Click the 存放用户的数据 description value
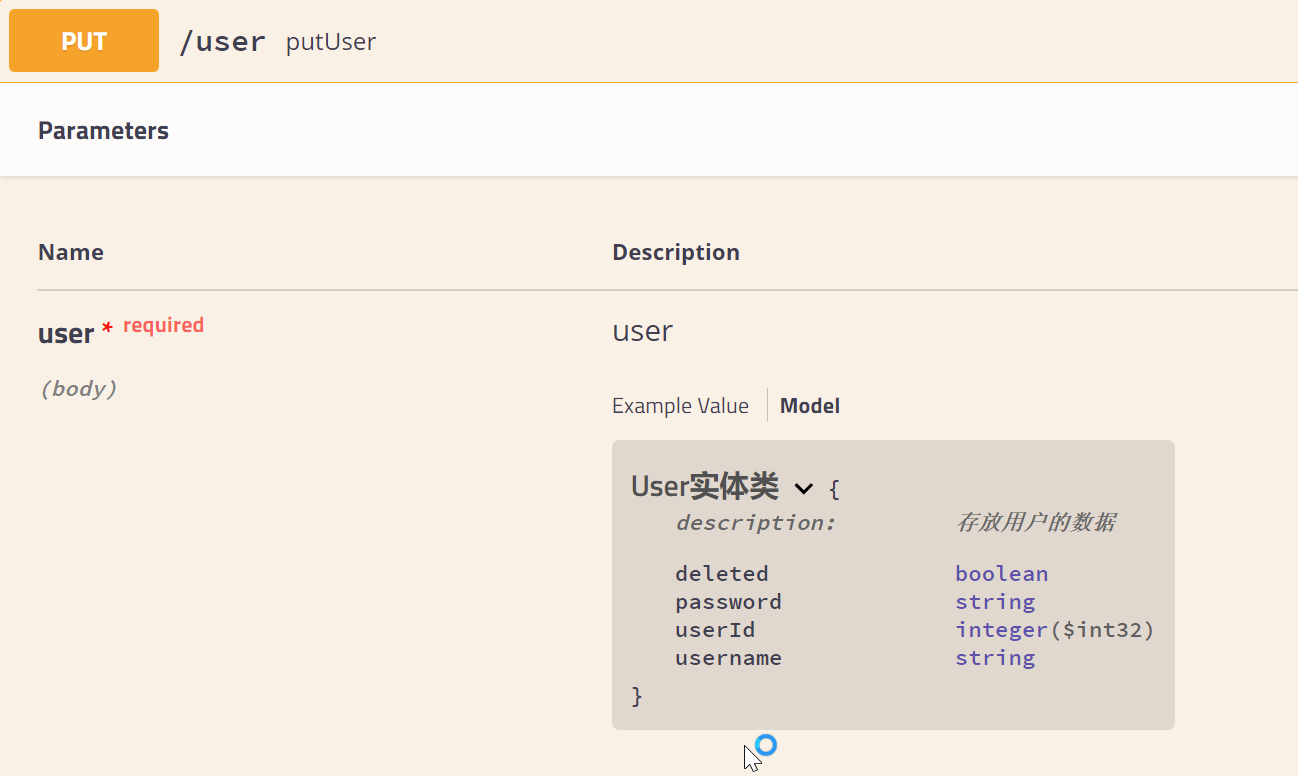Screen dimensions: 1298x776 coord(1036,522)
